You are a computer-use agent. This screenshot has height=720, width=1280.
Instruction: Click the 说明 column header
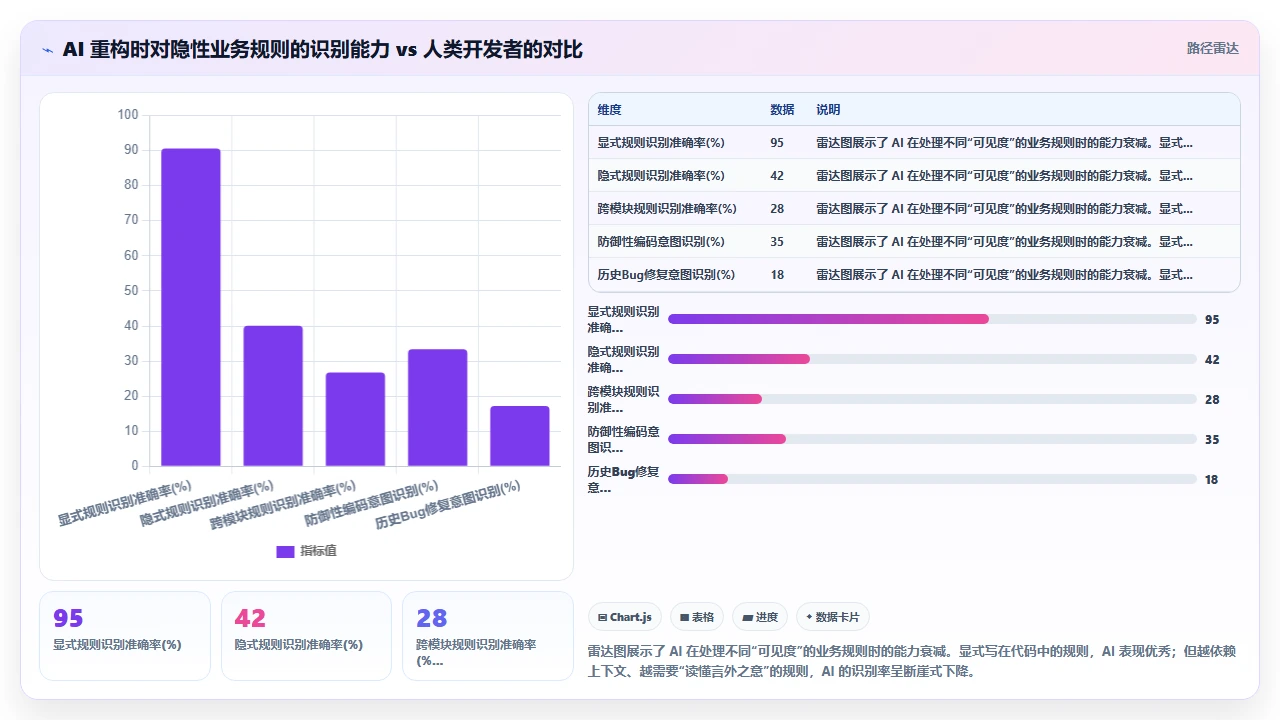point(828,110)
